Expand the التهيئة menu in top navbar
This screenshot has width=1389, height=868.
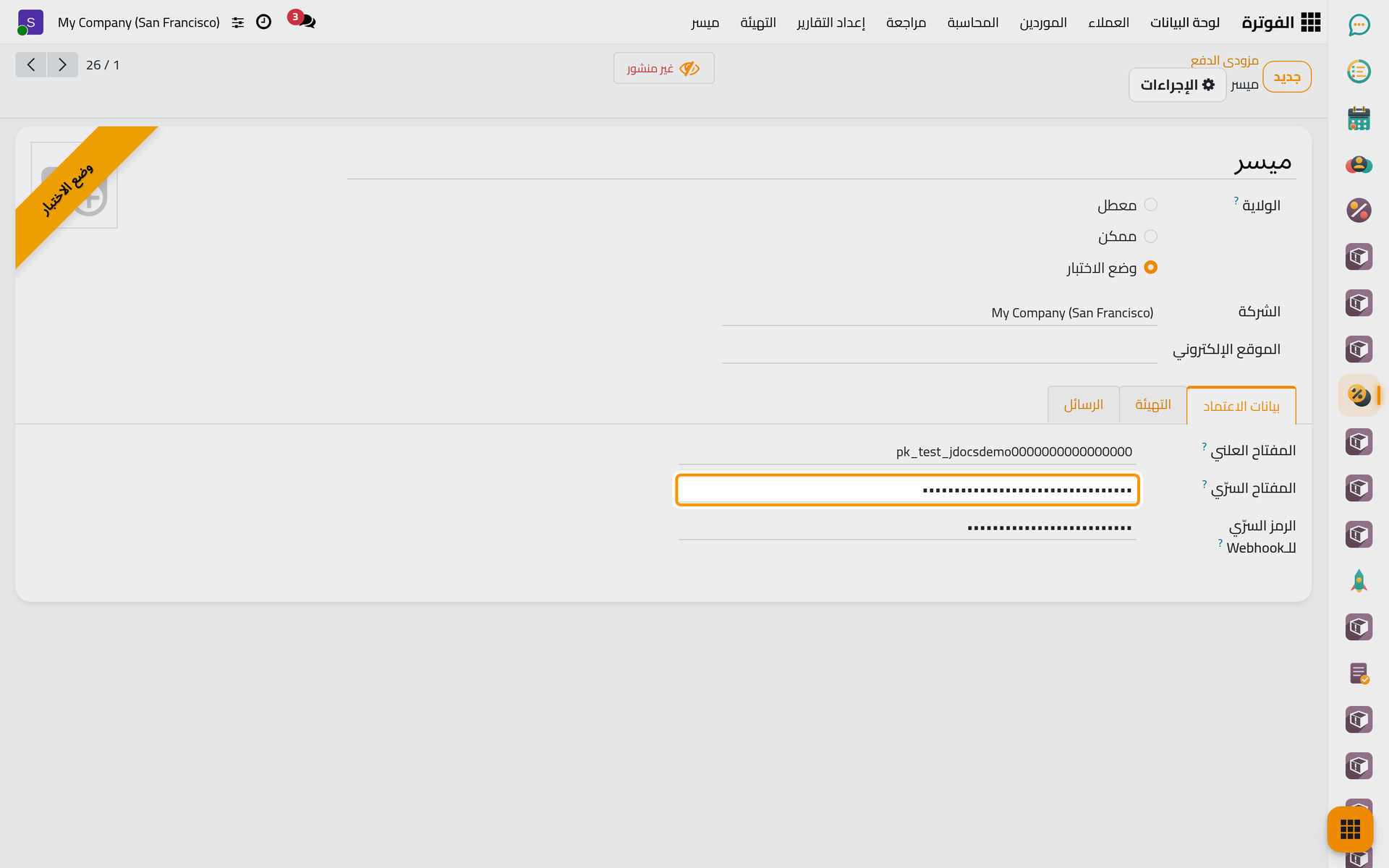coord(758,22)
